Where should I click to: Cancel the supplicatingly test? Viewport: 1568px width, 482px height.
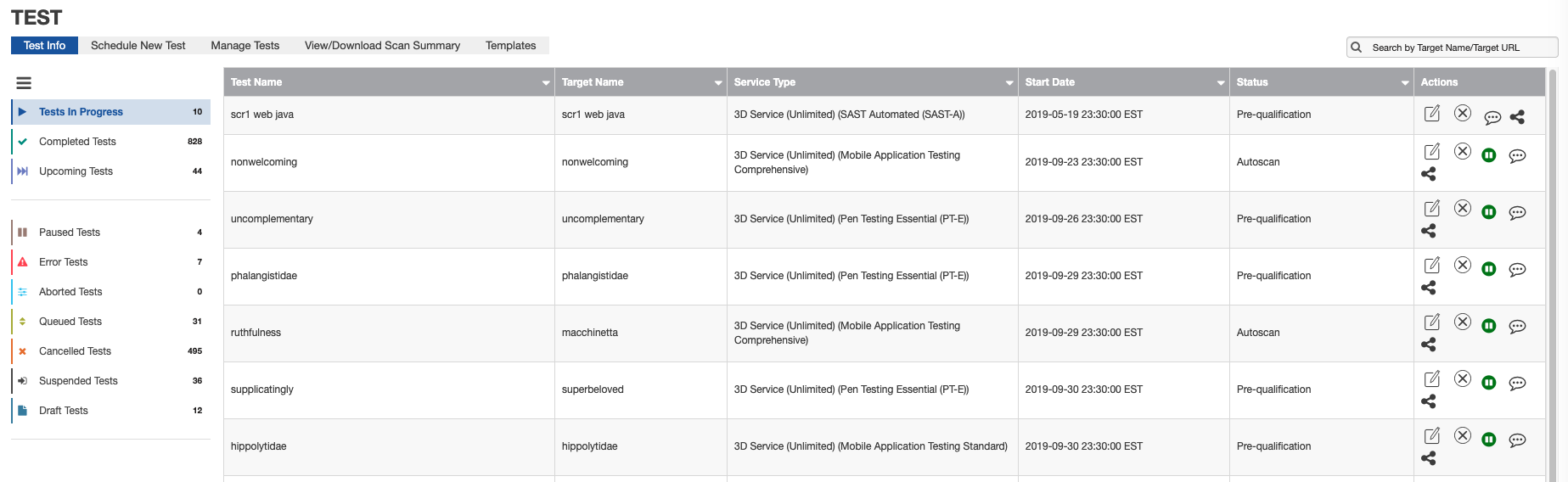coord(1463,378)
